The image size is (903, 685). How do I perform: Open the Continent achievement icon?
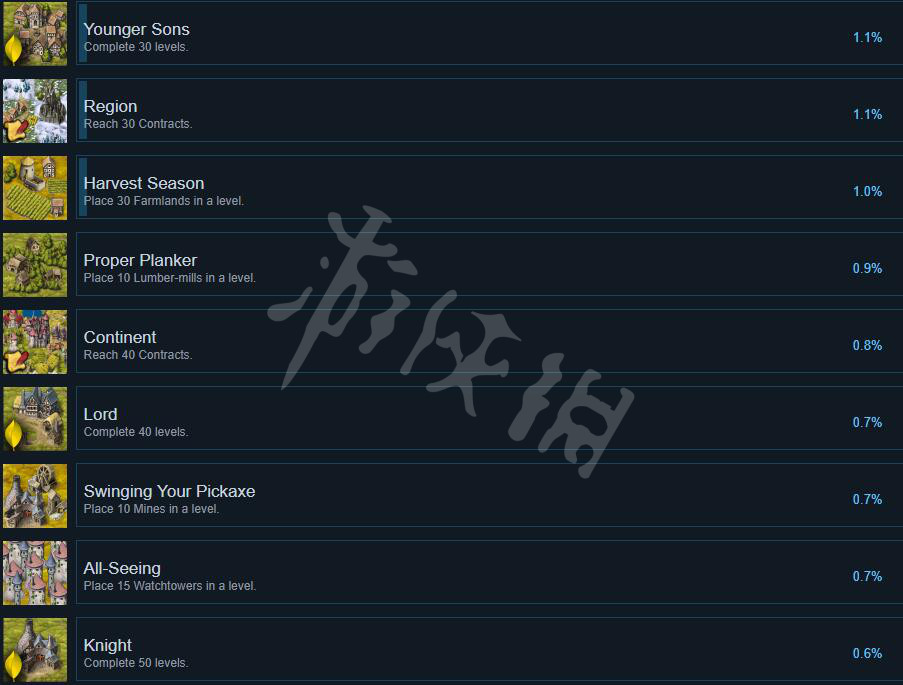click(x=35, y=342)
